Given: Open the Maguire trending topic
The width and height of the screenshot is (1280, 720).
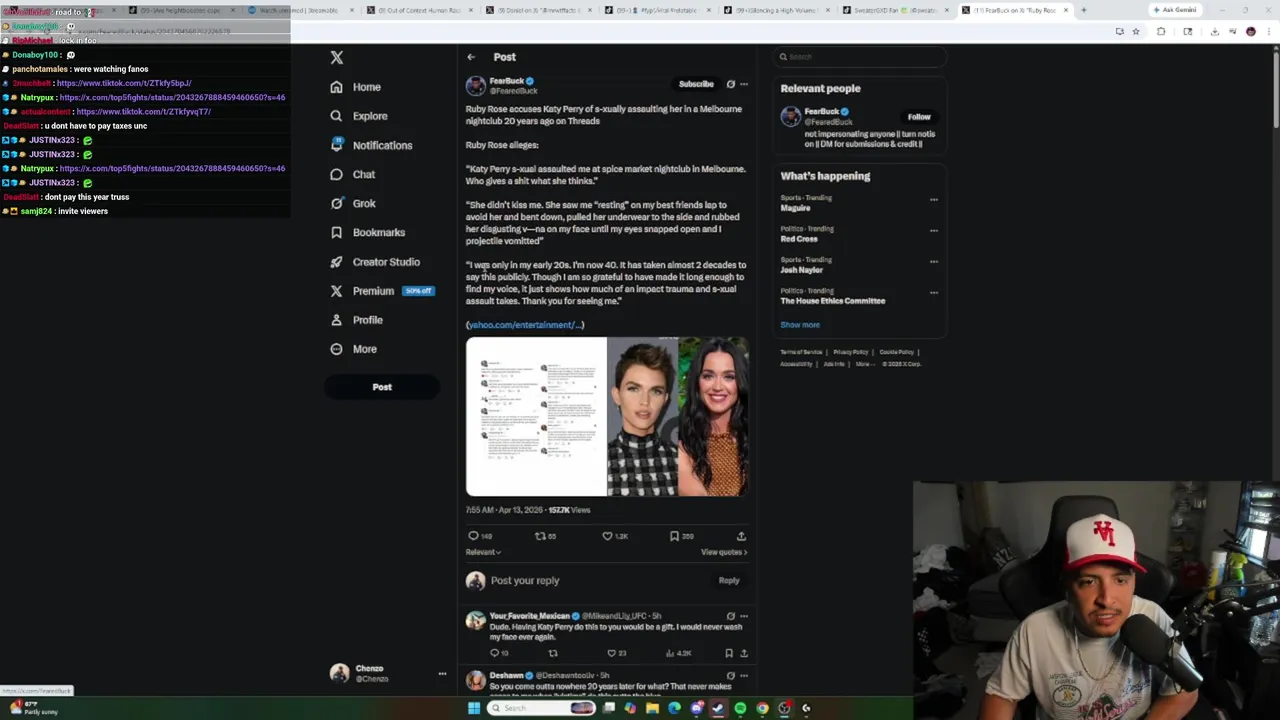Looking at the screenshot, I should click(x=796, y=208).
